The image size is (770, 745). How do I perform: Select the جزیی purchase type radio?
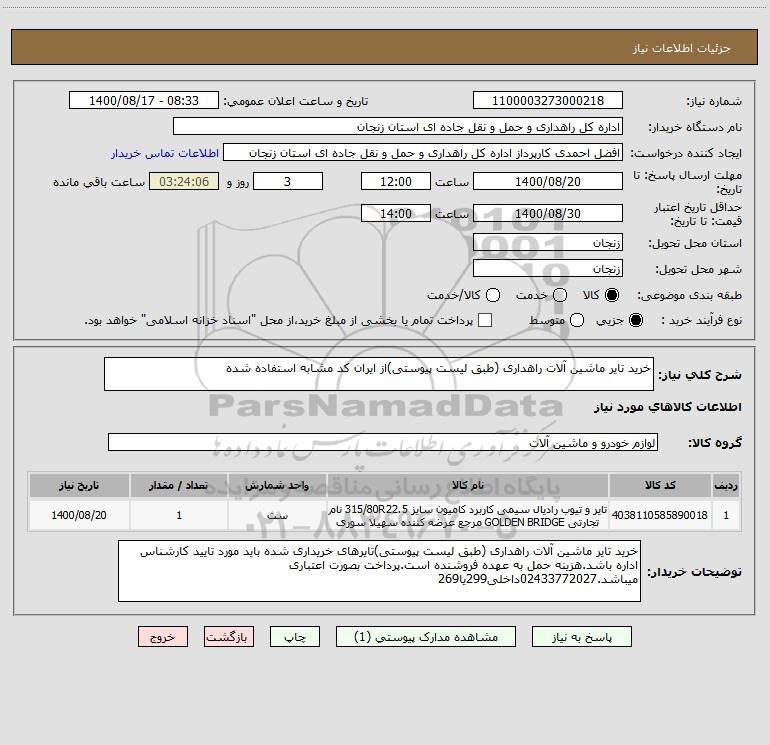click(635, 320)
